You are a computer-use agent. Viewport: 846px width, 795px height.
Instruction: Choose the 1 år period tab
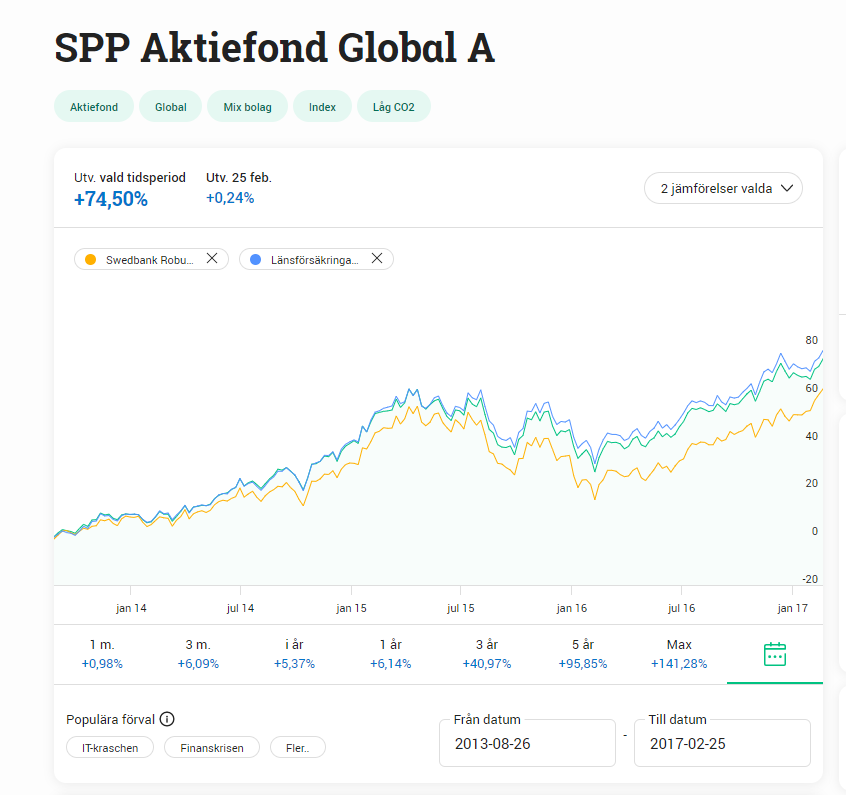click(x=390, y=654)
